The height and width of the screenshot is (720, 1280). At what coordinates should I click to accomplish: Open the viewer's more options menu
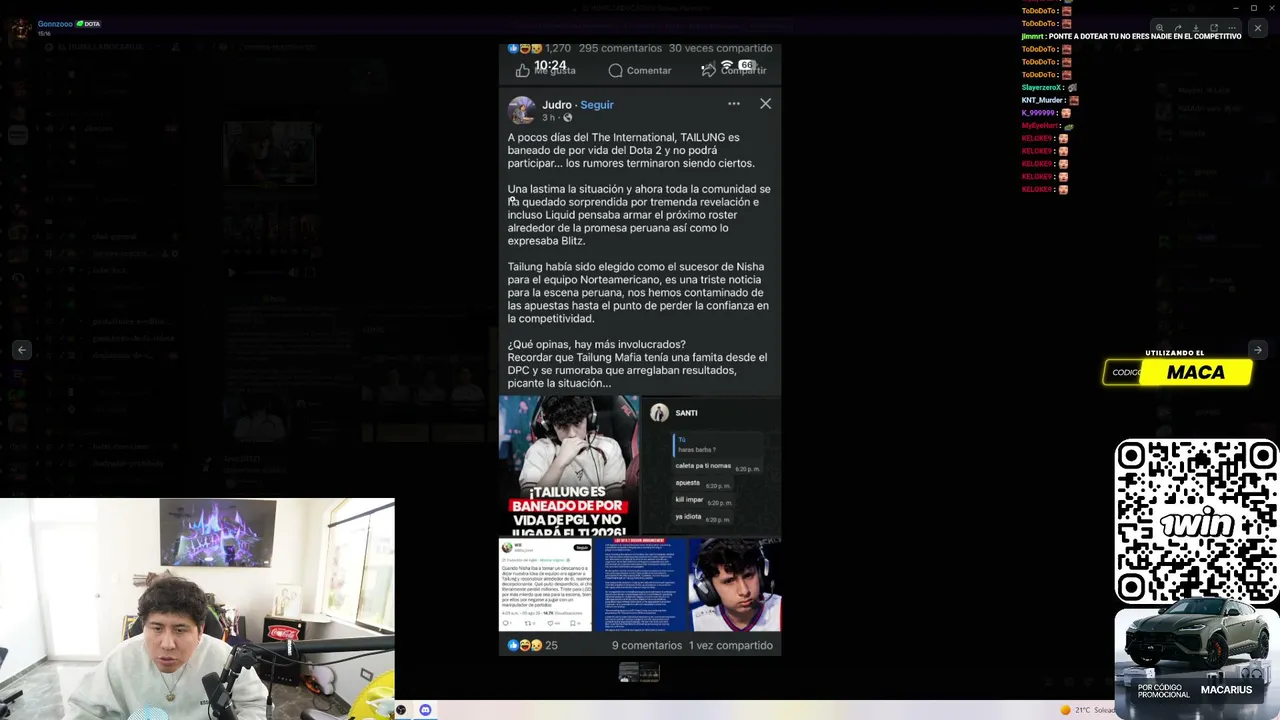click(1231, 28)
